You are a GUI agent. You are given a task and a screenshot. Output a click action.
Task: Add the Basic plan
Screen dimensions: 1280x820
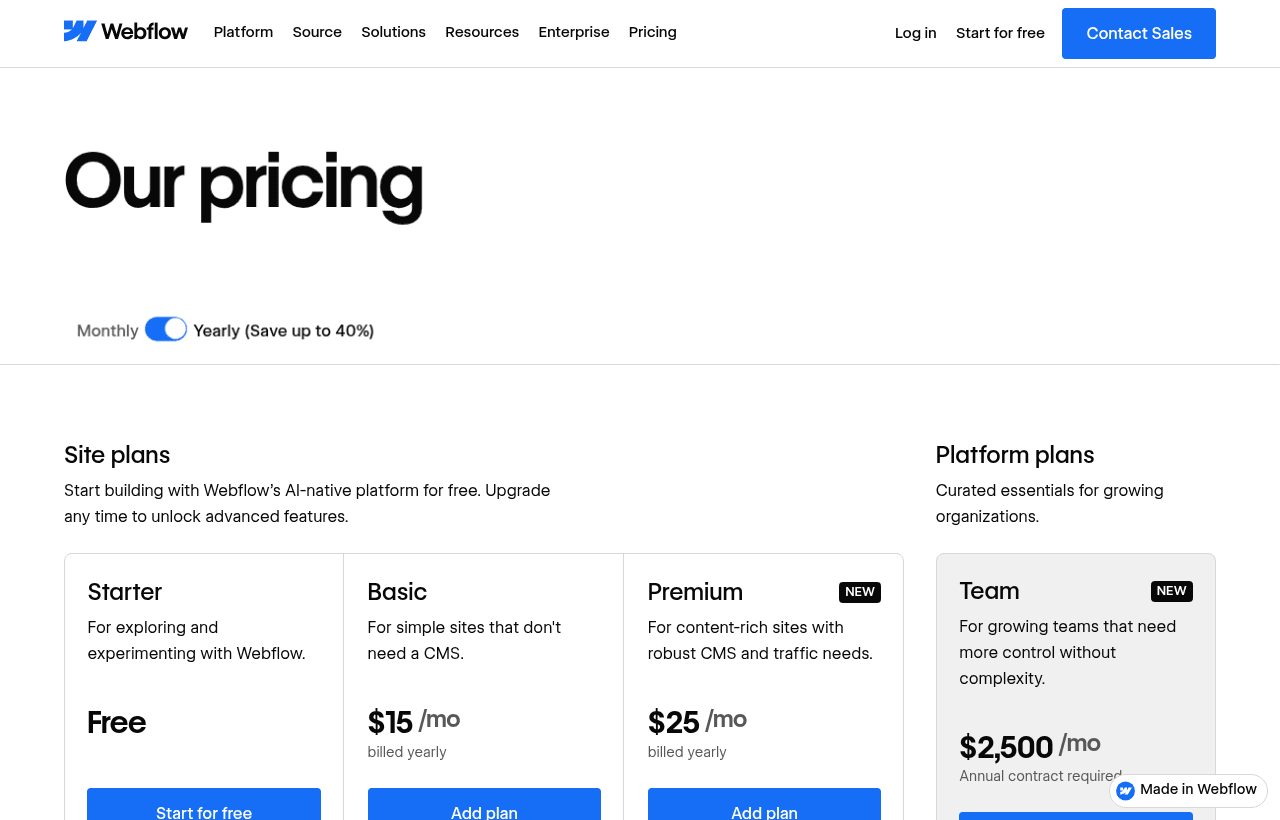(484, 805)
